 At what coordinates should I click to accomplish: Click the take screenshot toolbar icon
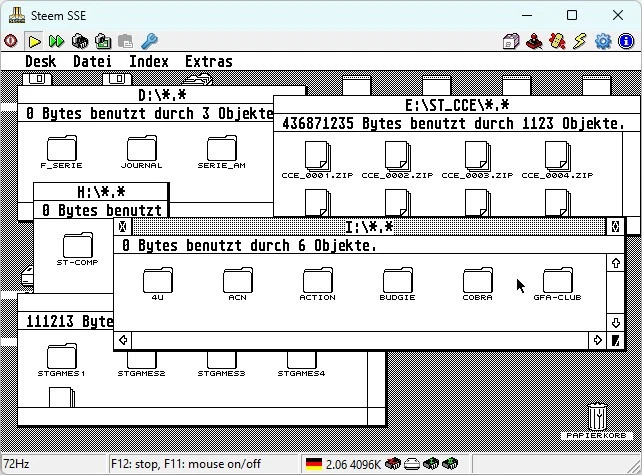point(103,41)
